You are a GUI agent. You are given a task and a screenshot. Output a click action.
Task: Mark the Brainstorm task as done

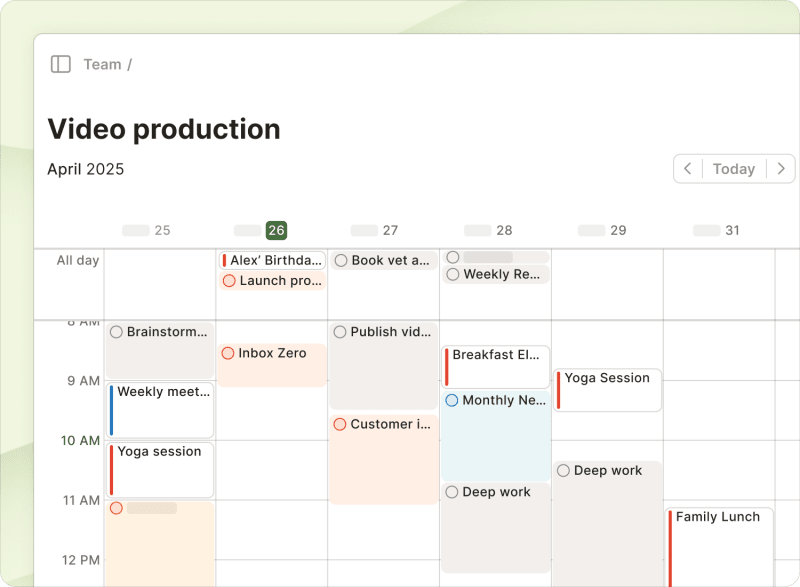tap(116, 331)
